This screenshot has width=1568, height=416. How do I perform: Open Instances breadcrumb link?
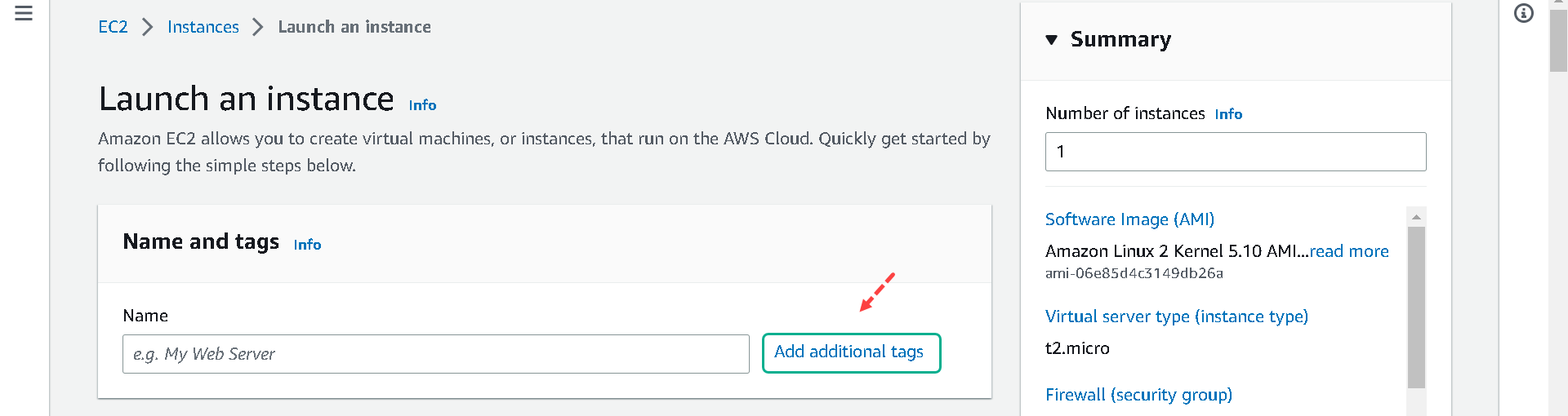point(203,27)
